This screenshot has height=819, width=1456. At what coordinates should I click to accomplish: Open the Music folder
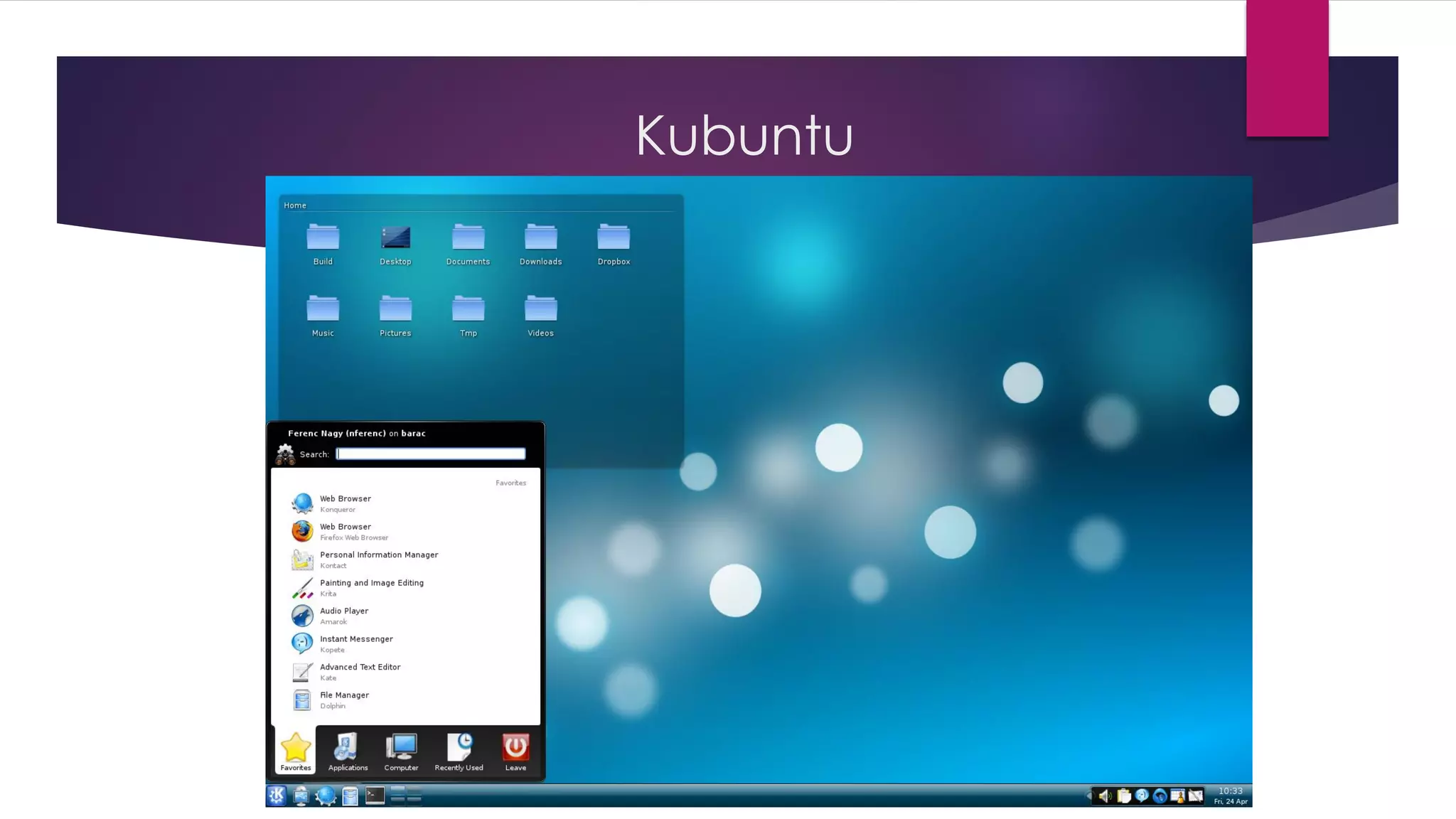(323, 316)
